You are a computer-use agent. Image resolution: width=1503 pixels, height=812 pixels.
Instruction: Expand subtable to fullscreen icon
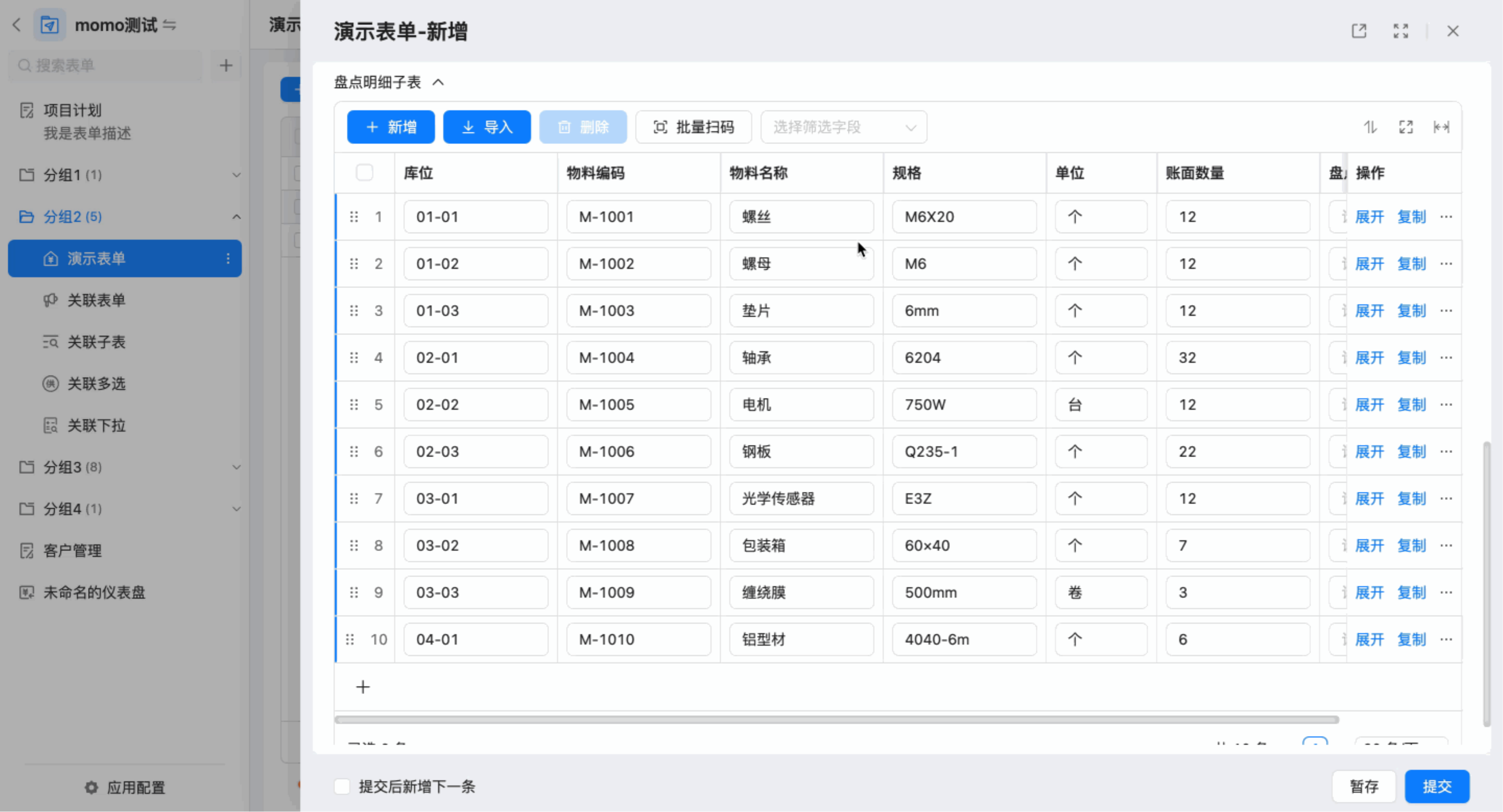(1406, 127)
